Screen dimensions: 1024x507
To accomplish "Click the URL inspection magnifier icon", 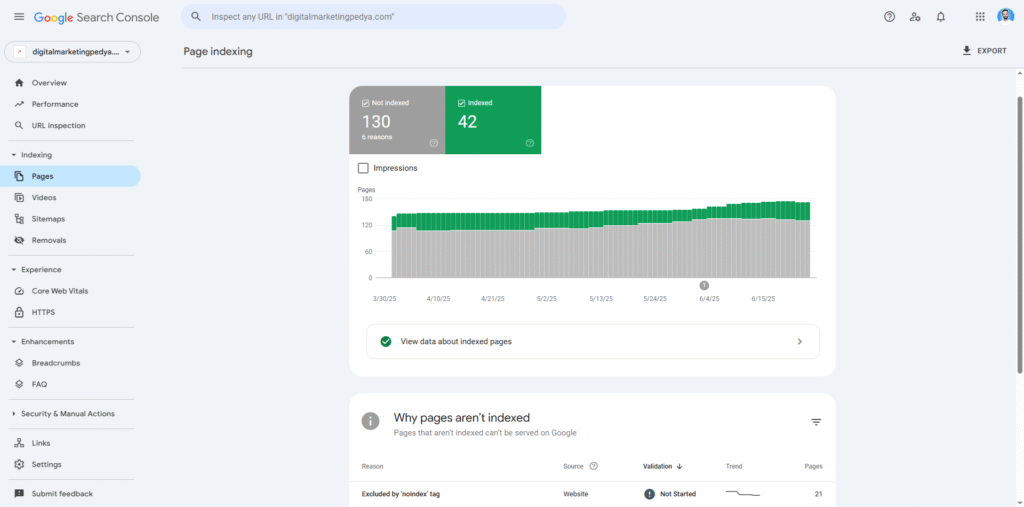I will coord(19,125).
